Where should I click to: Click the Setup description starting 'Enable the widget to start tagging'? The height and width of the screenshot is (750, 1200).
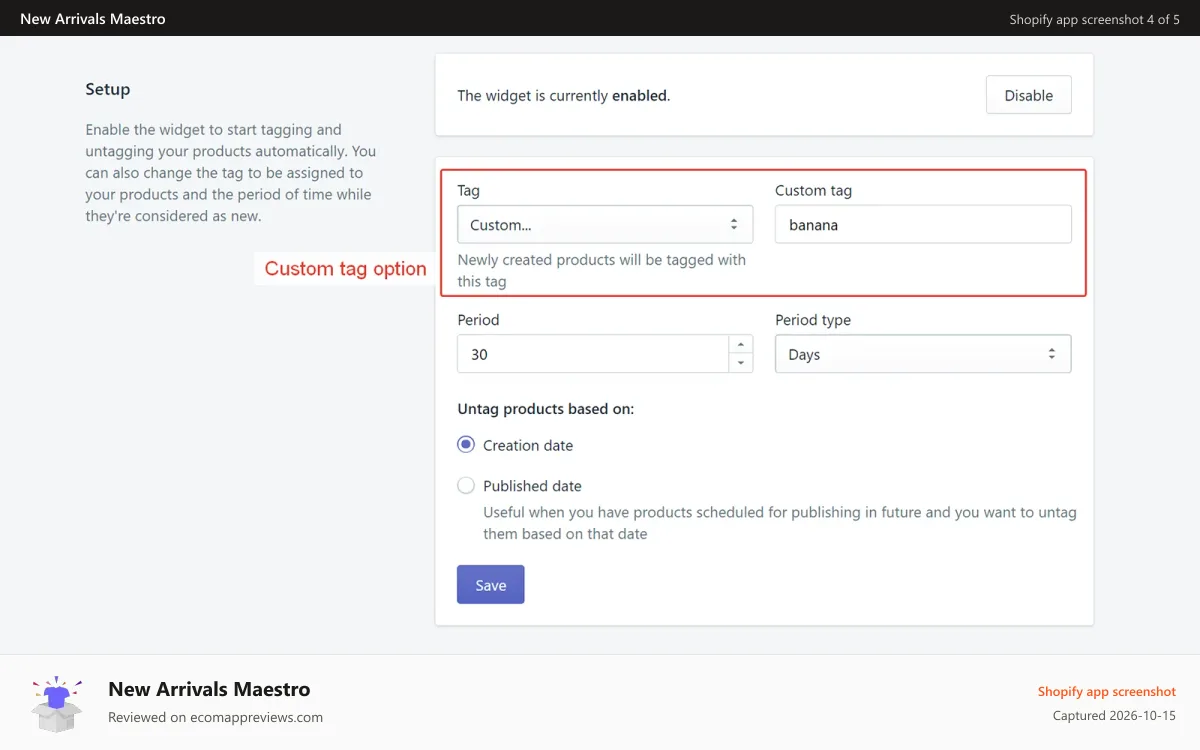pyautogui.click(x=231, y=173)
